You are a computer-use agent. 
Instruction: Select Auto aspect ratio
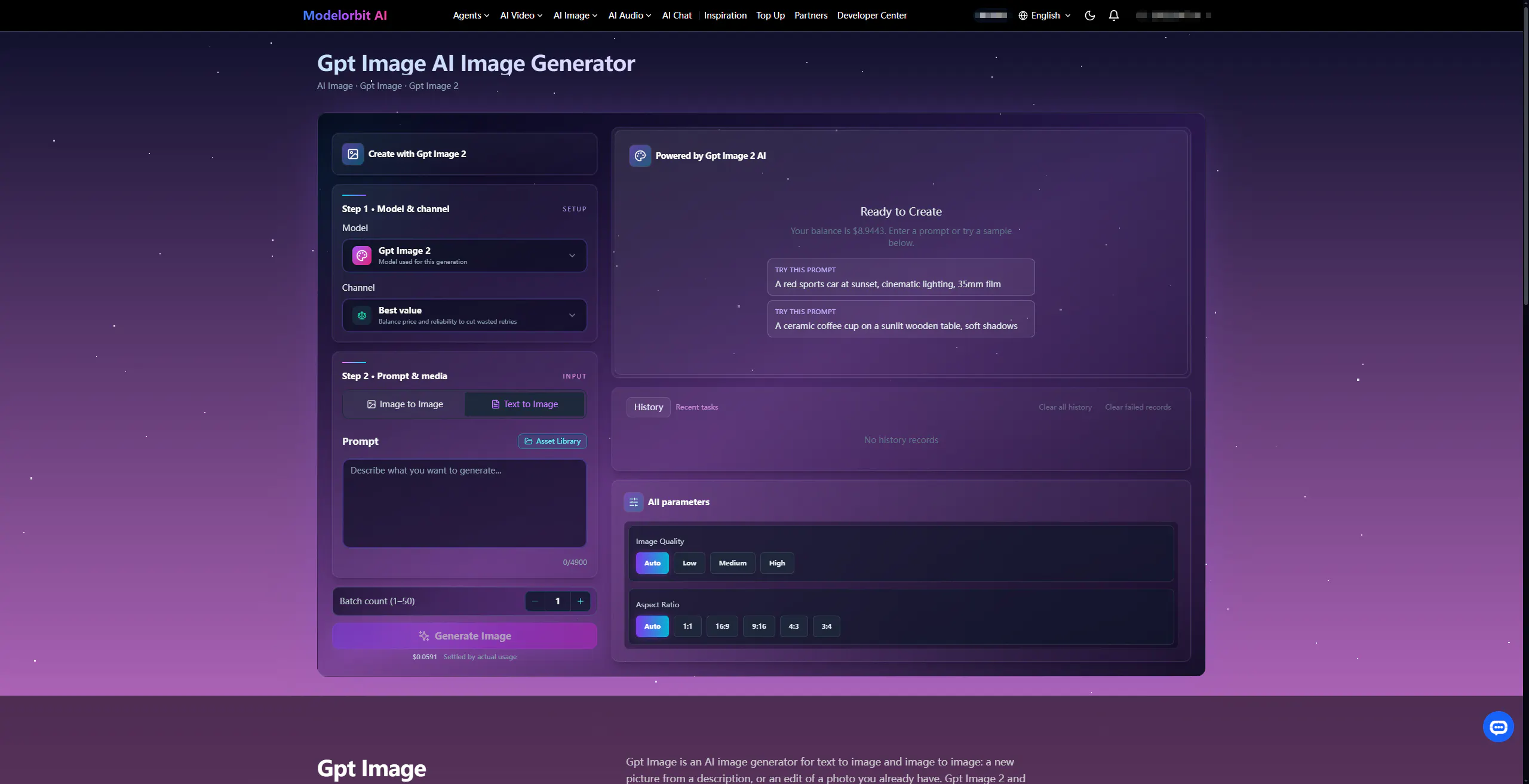[652, 626]
